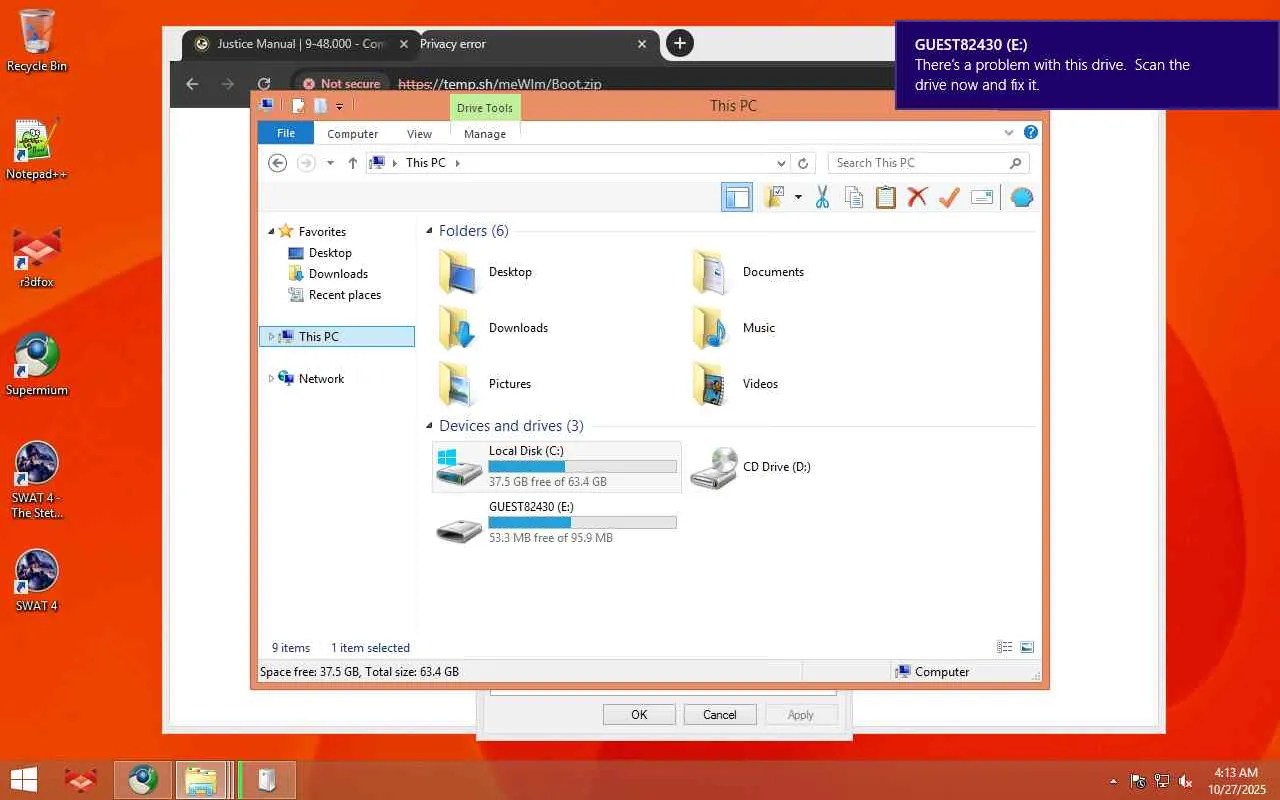Open the Windows Start button
Viewport: 1280px width, 800px height.
(x=24, y=780)
